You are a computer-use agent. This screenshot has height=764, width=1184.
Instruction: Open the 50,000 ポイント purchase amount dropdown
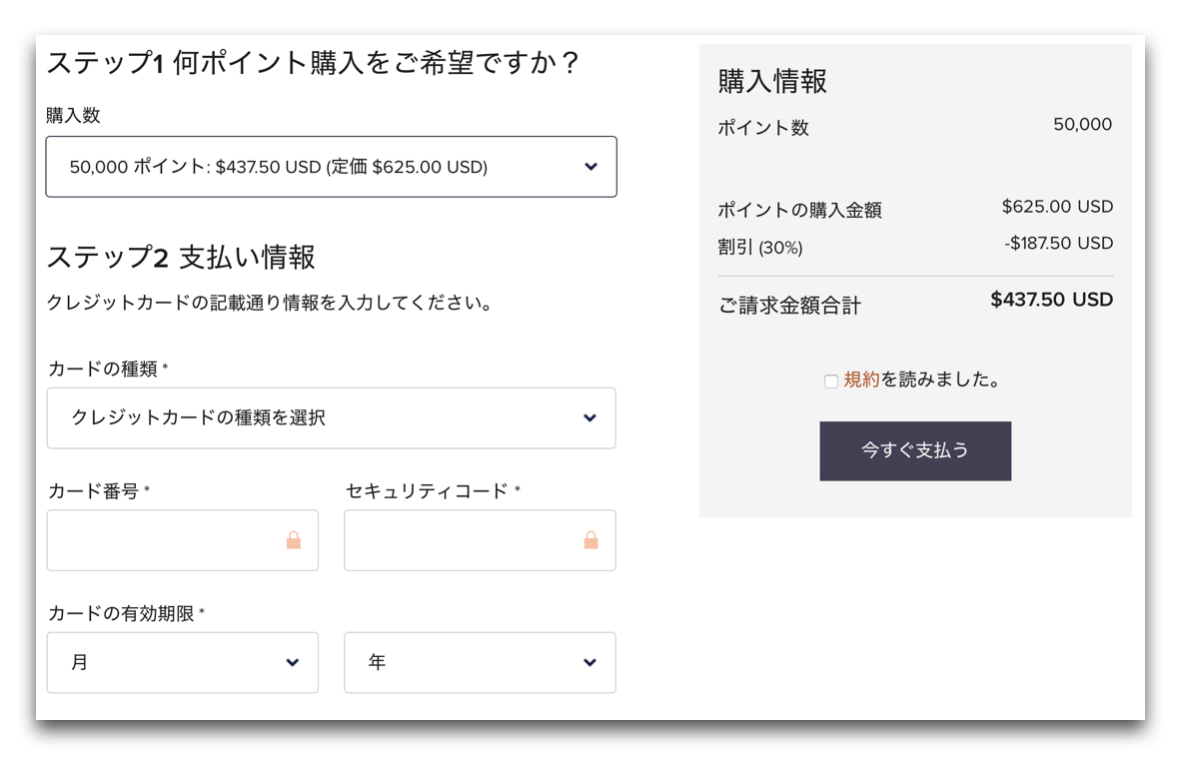[x=331, y=167]
